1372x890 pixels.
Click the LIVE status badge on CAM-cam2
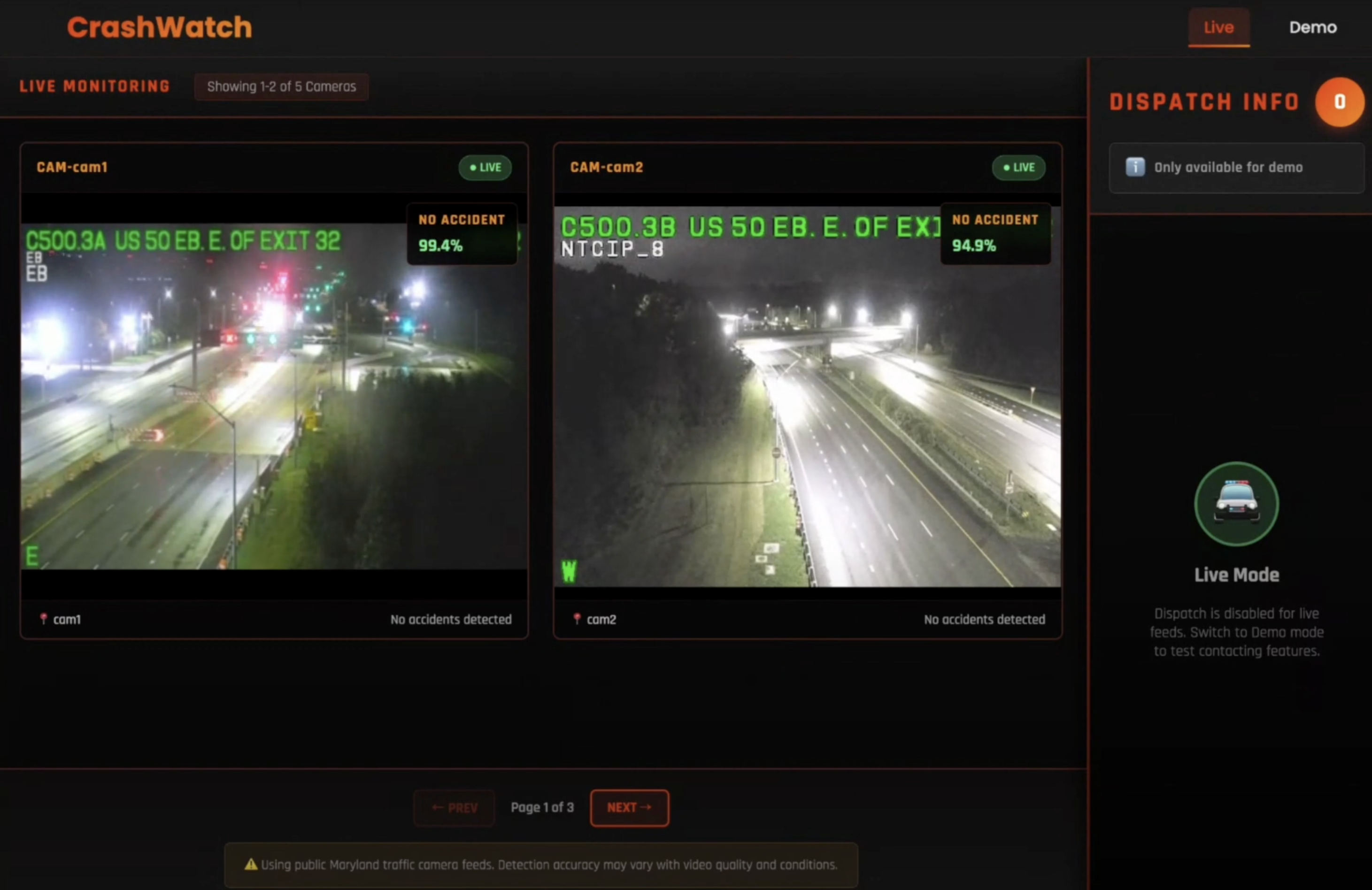click(x=1018, y=167)
